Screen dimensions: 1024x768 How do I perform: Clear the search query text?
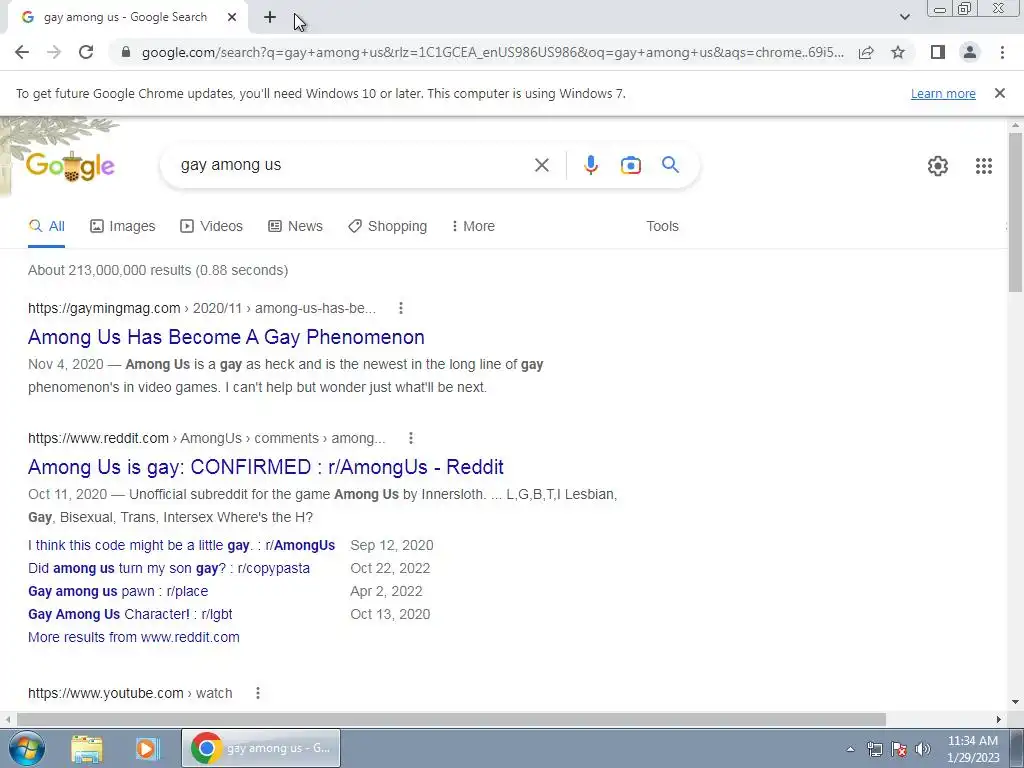pyautogui.click(x=541, y=165)
